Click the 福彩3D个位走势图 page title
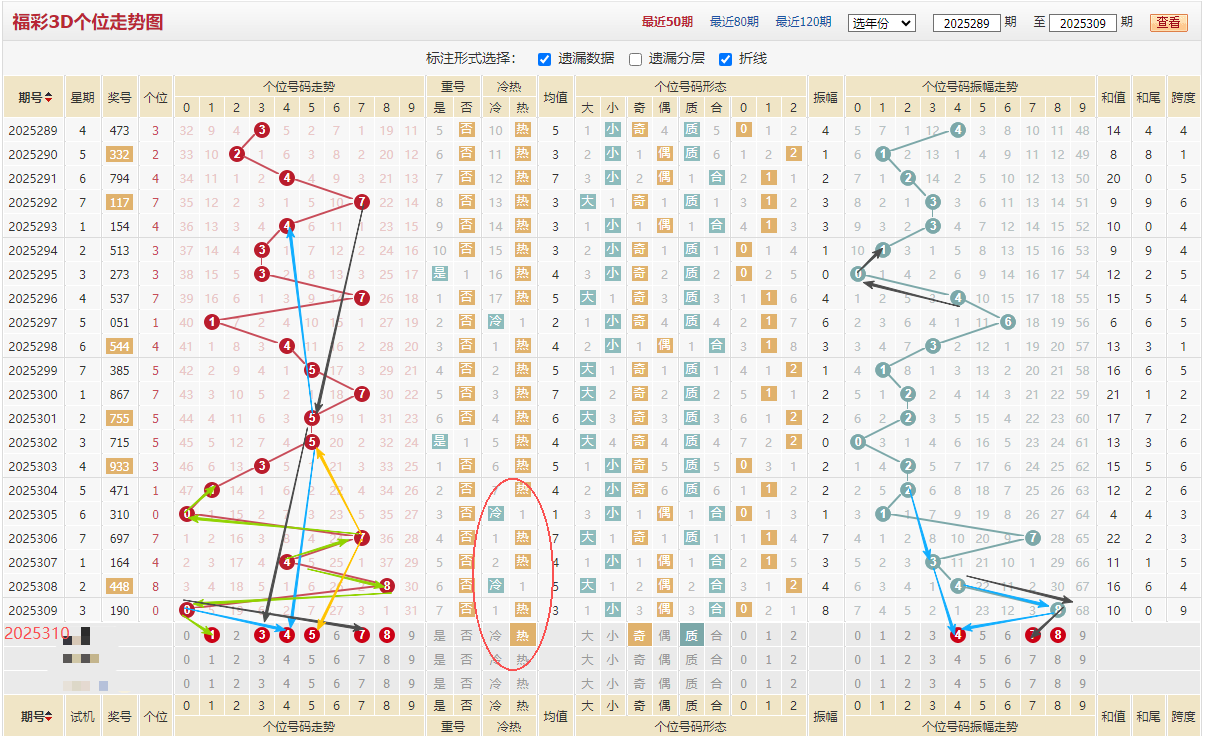 coord(88,22)
